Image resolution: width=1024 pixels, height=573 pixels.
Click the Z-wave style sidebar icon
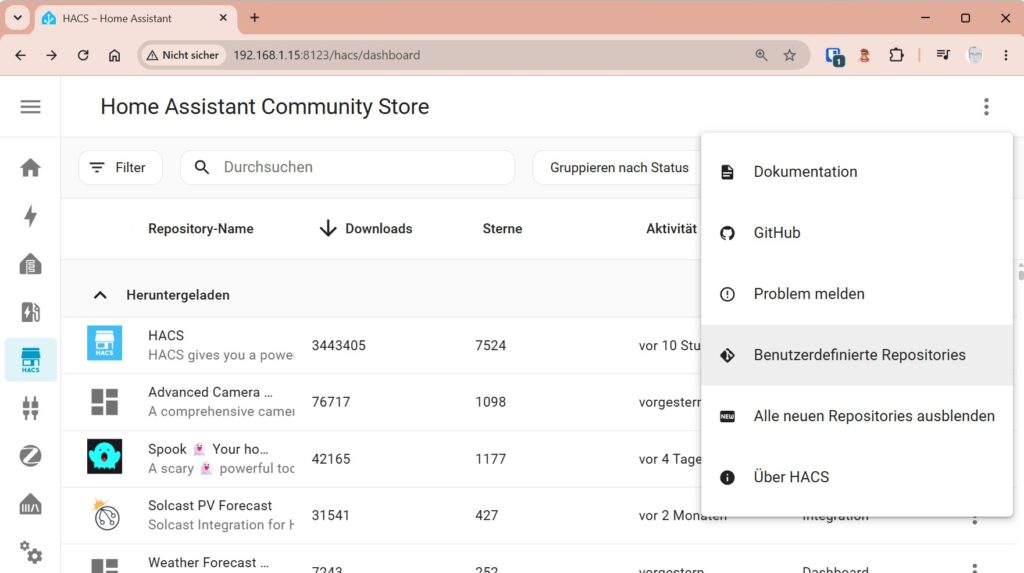[30, 456]
